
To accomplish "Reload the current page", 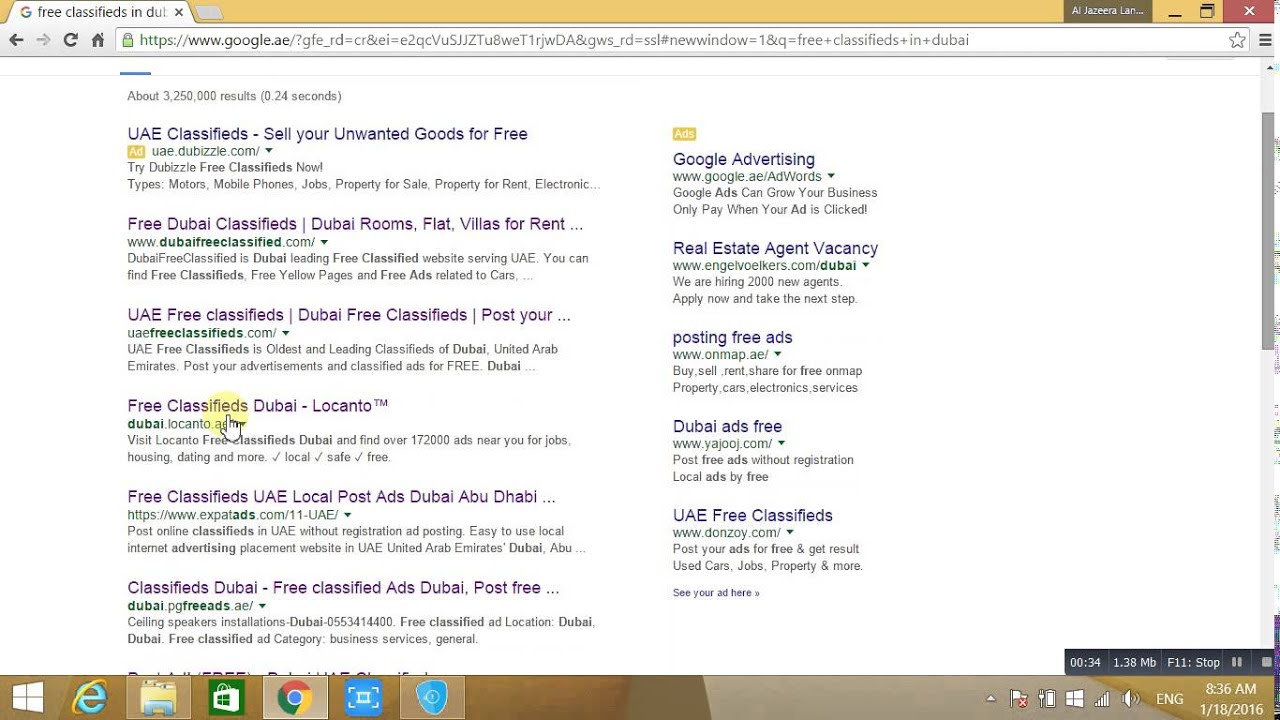I will coord(70,40).
